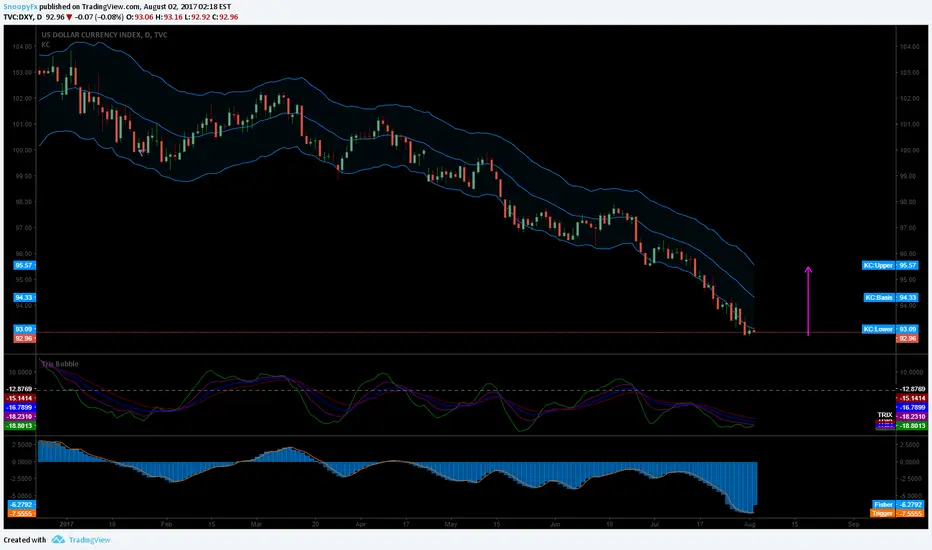Click the blue -16.7899 tag on left scale

point(20,407)
